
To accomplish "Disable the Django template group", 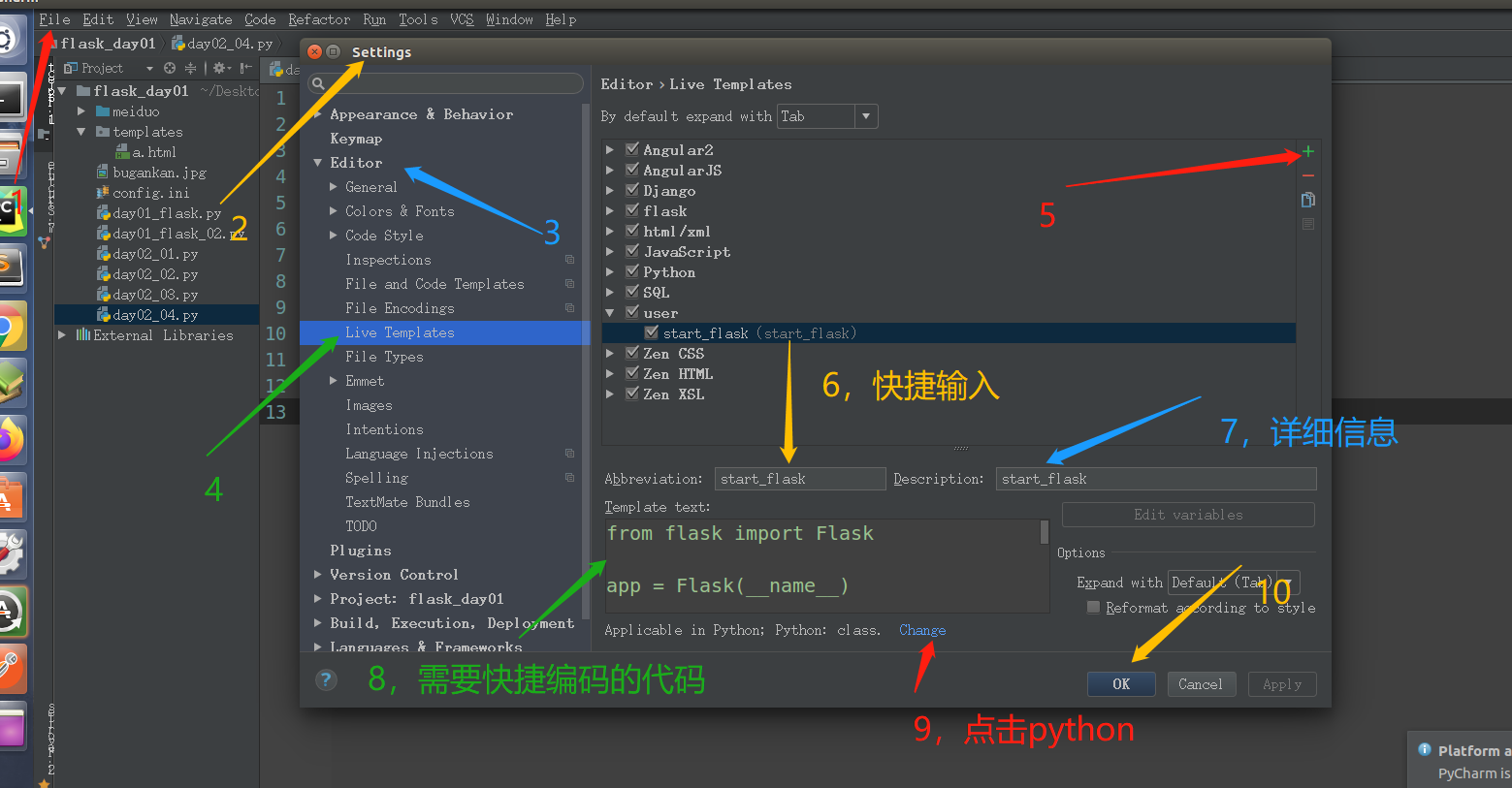I will 632,190.
